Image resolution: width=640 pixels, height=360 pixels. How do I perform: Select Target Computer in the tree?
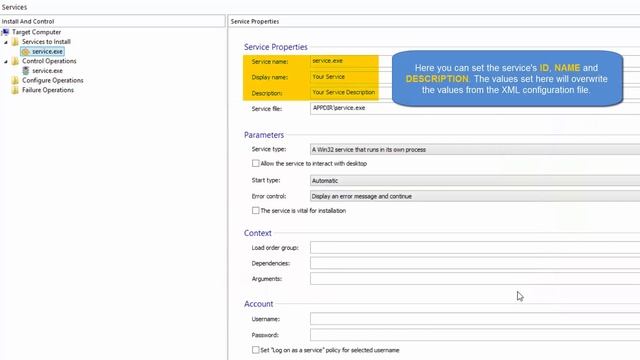36,32
